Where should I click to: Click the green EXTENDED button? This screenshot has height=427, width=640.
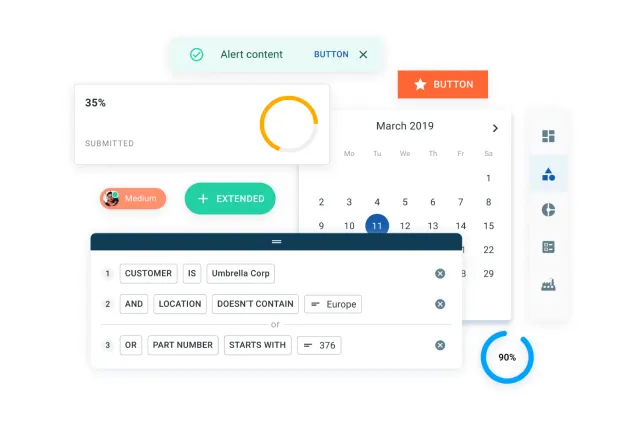pos(230,198)
